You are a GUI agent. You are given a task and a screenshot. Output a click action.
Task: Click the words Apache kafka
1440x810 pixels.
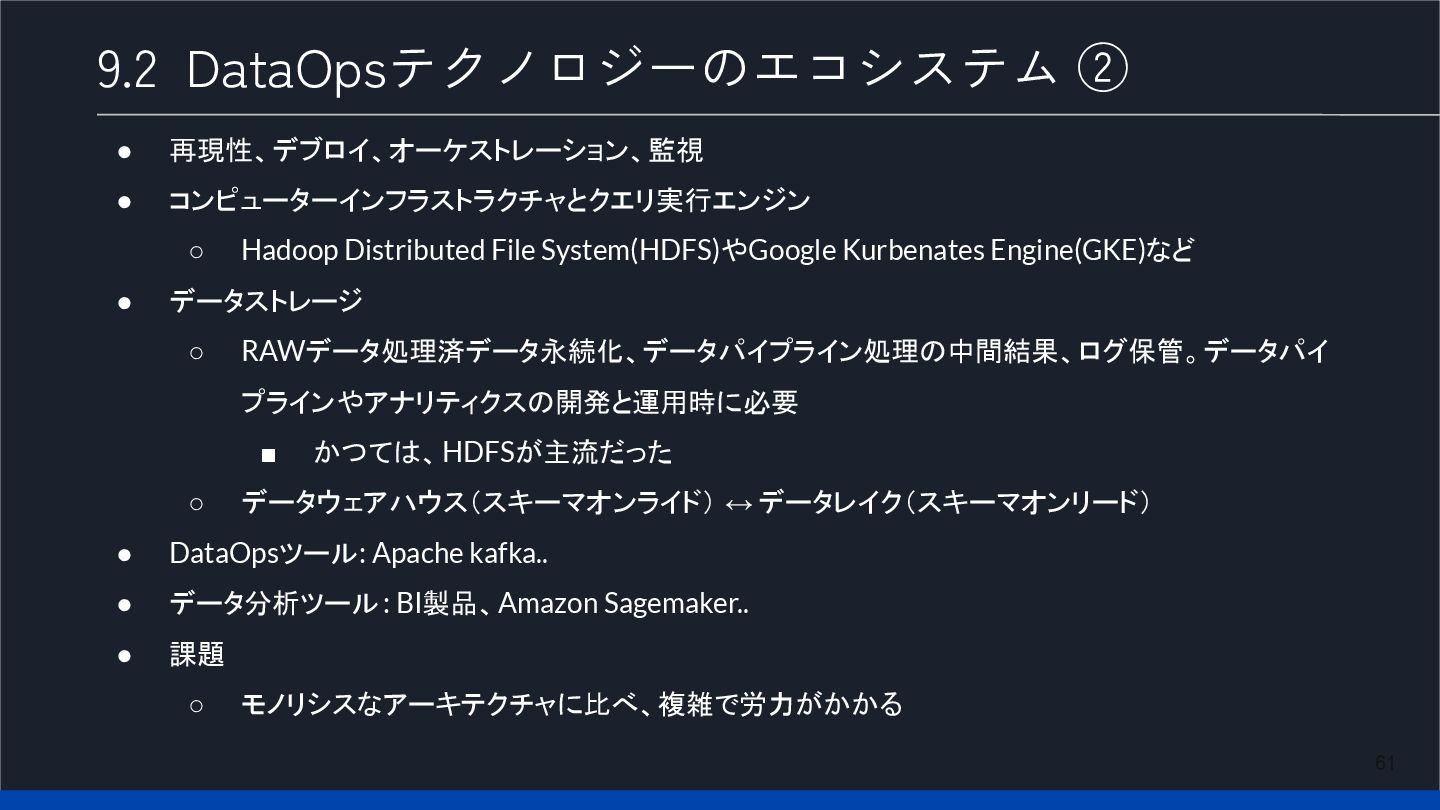tap(459, 553)
